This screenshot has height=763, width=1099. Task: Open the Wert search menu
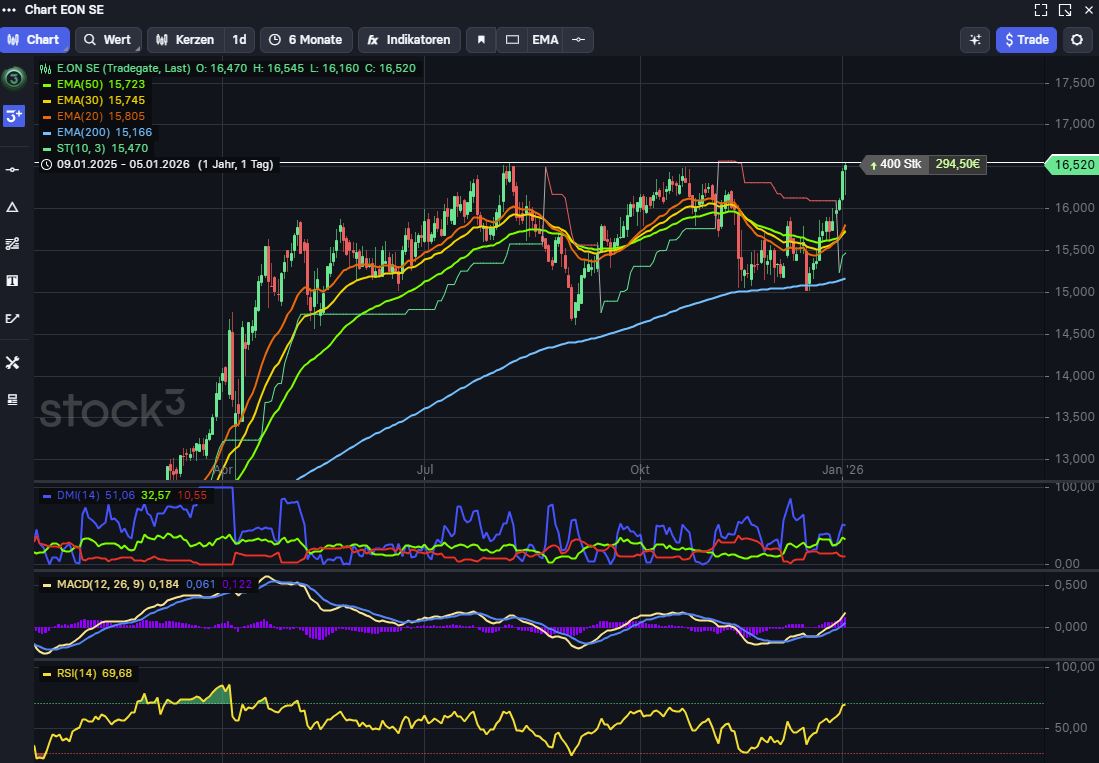(x=107, y=40)
